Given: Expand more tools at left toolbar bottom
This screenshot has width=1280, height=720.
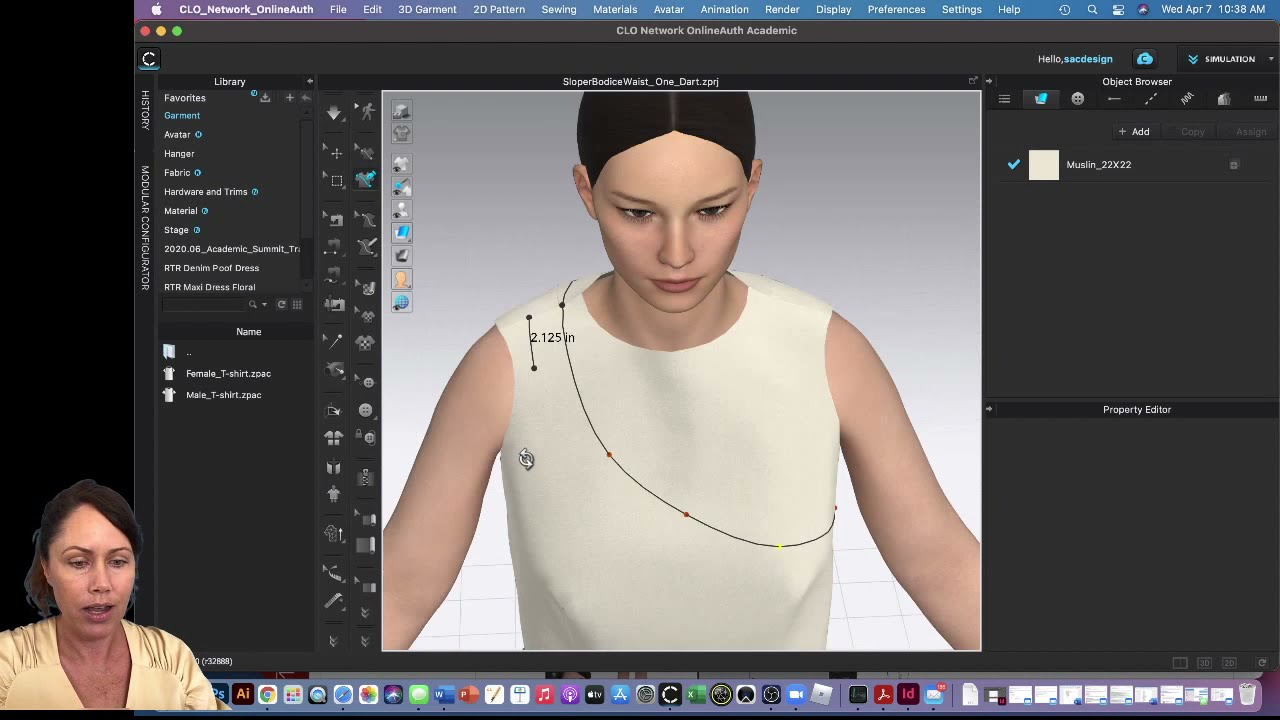Looking at the screenshot, I should click(334, 641).
